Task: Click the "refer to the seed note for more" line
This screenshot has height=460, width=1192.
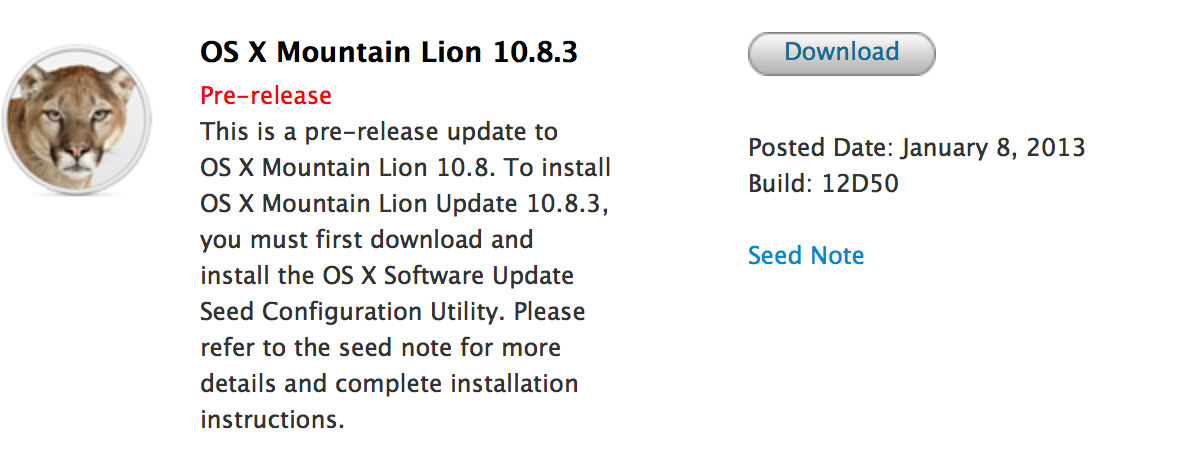Action: tap(380, 347)
